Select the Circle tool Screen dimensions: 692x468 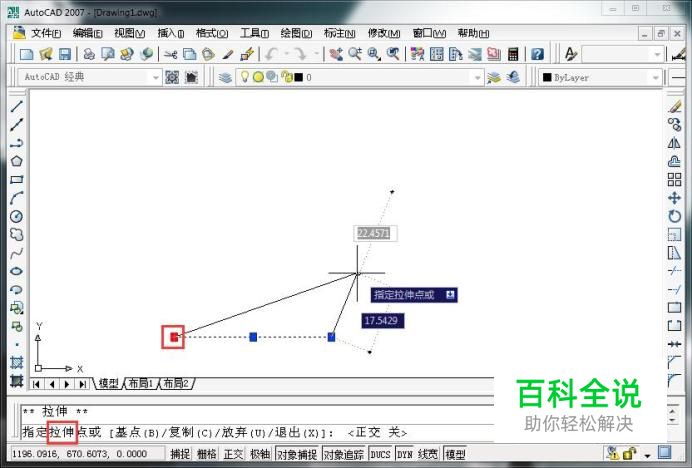(17, 216)
